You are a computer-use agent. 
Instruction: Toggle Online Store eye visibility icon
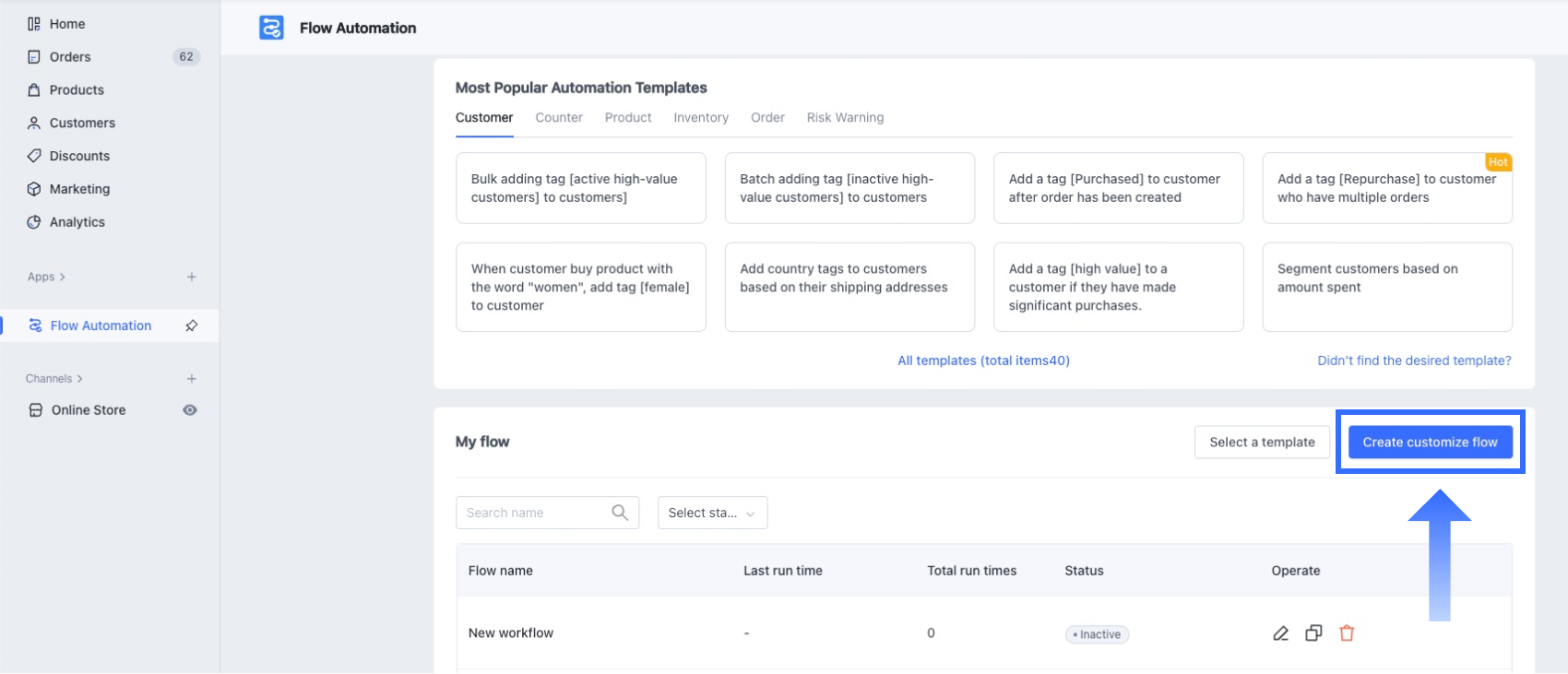point(190,410)
